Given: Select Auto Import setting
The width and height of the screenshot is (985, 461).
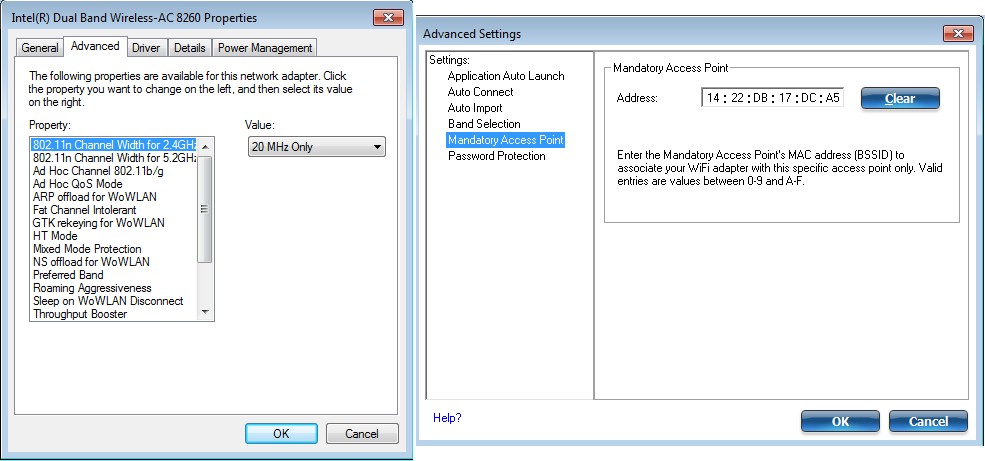Looking at the screenshot, I should coord(475,108).
